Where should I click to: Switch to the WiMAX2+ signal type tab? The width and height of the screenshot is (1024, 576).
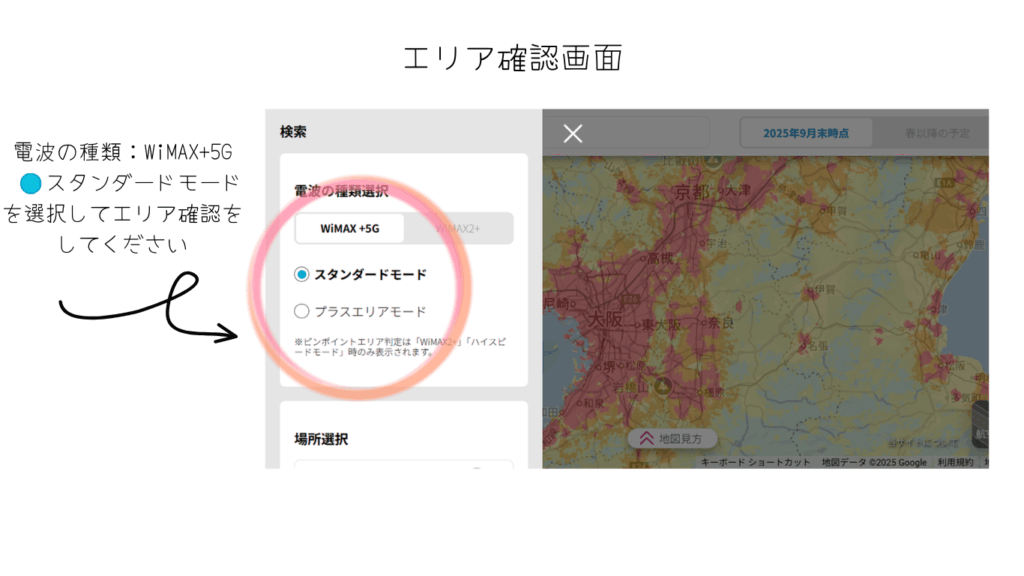458,228
